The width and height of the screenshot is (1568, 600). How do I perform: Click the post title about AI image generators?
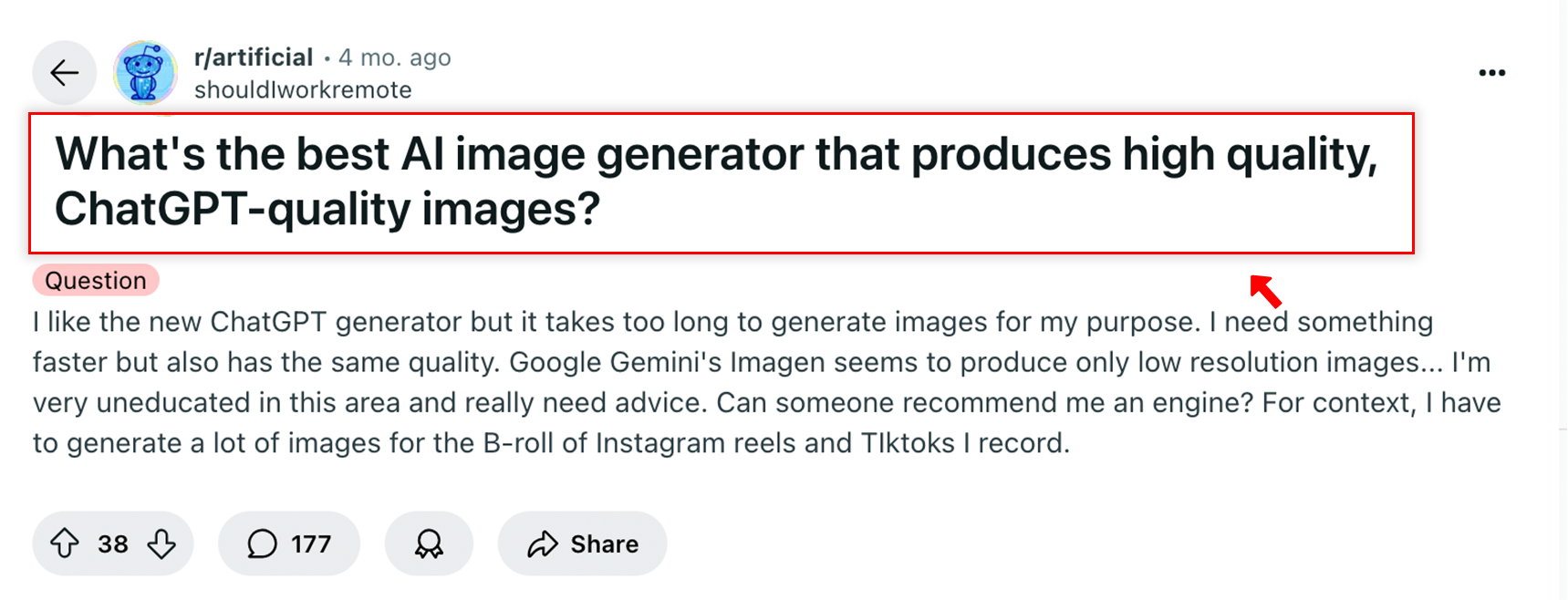pos(716,155)
